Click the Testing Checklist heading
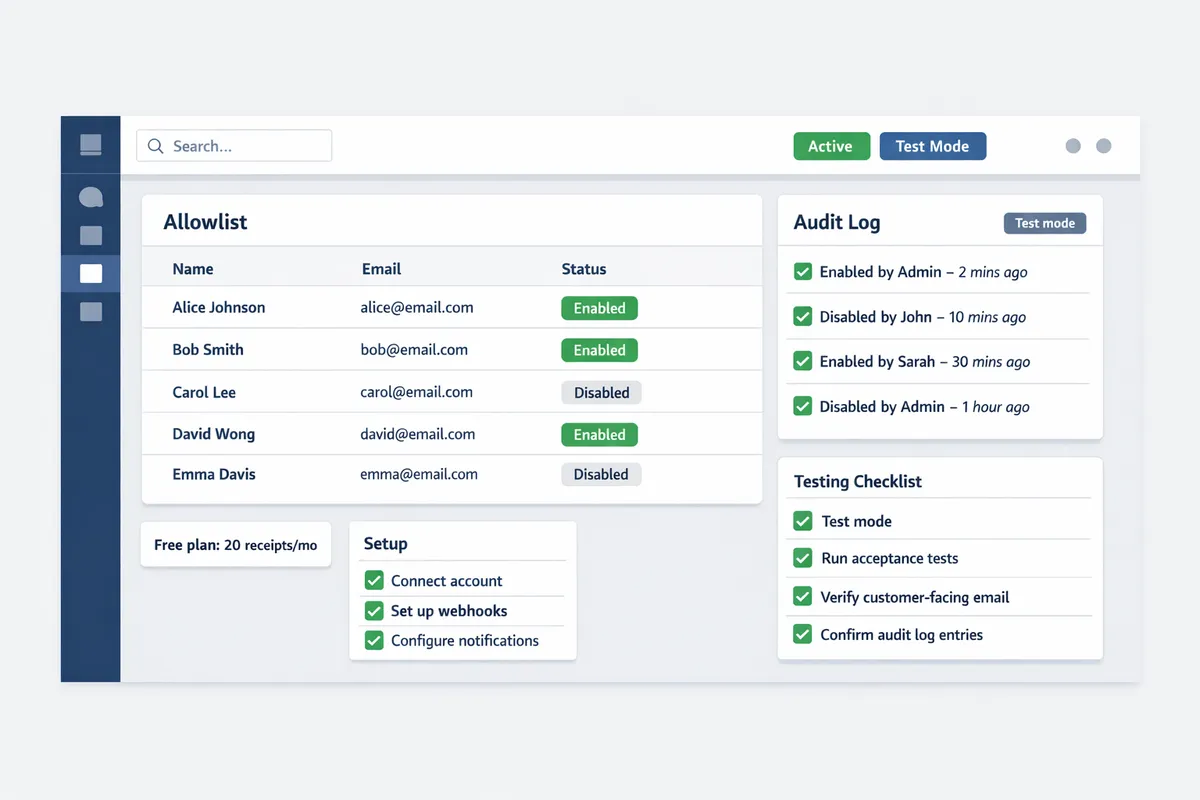 tap(858, 481)
